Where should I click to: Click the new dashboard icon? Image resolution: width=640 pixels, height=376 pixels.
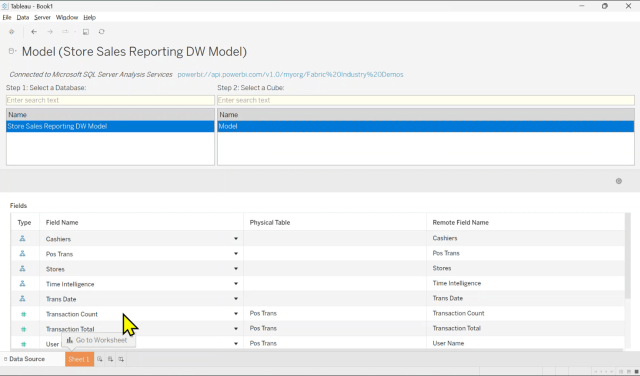point(110,359)
